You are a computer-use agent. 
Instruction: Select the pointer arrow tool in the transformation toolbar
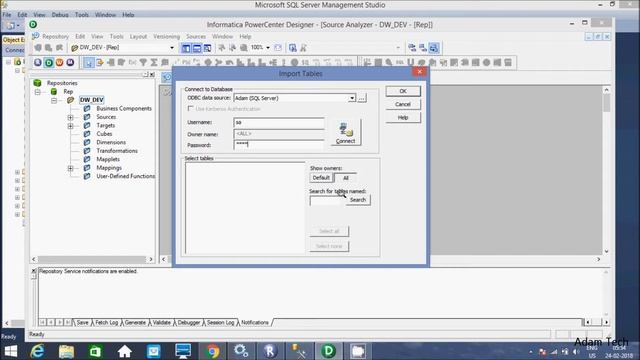[89, 62]
